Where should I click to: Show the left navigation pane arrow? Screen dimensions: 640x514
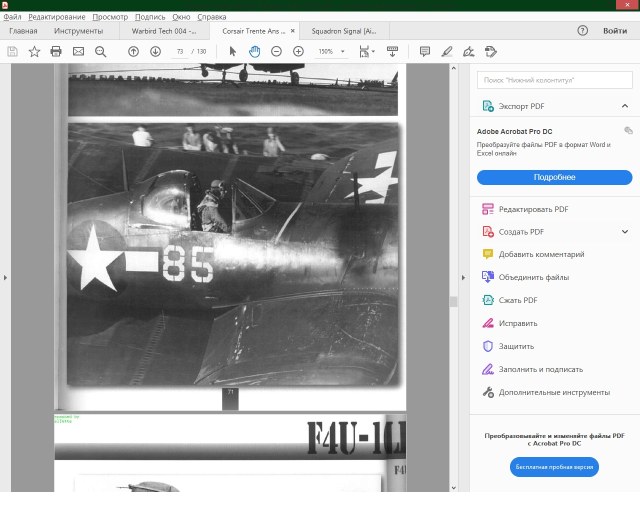(x=5, y=277)
